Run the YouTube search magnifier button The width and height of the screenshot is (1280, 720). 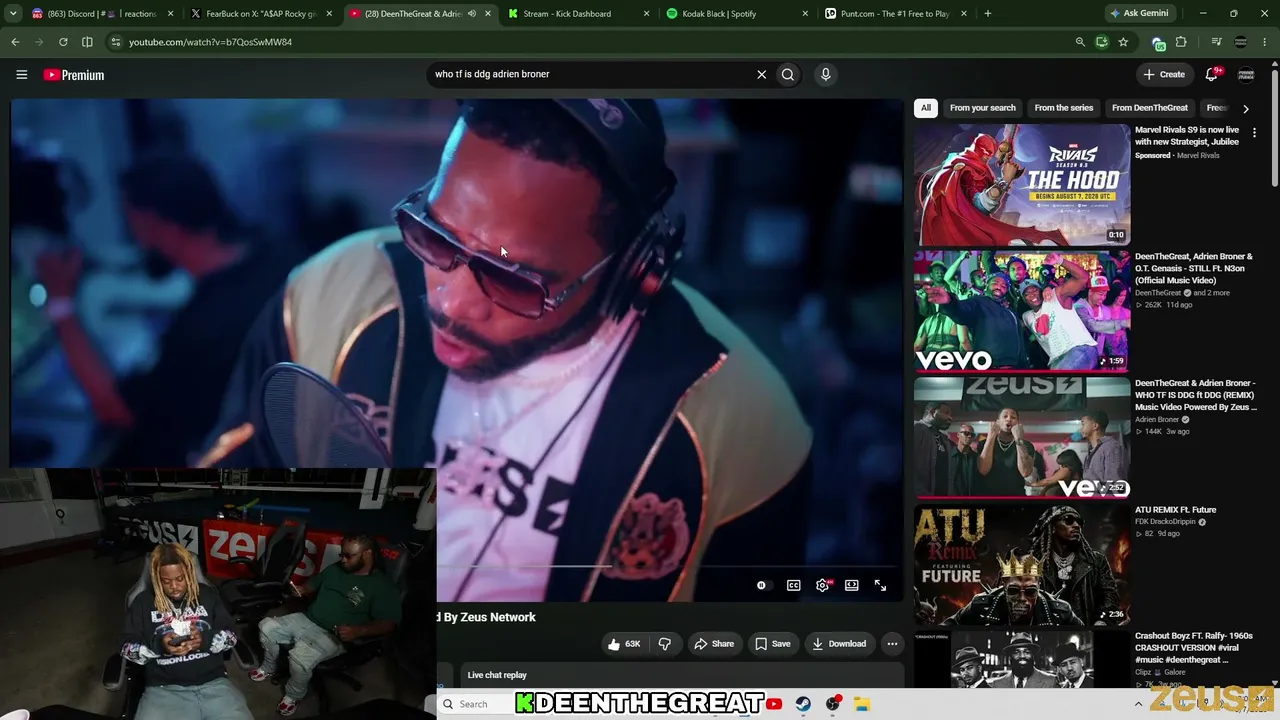click(x=788, y=74)
